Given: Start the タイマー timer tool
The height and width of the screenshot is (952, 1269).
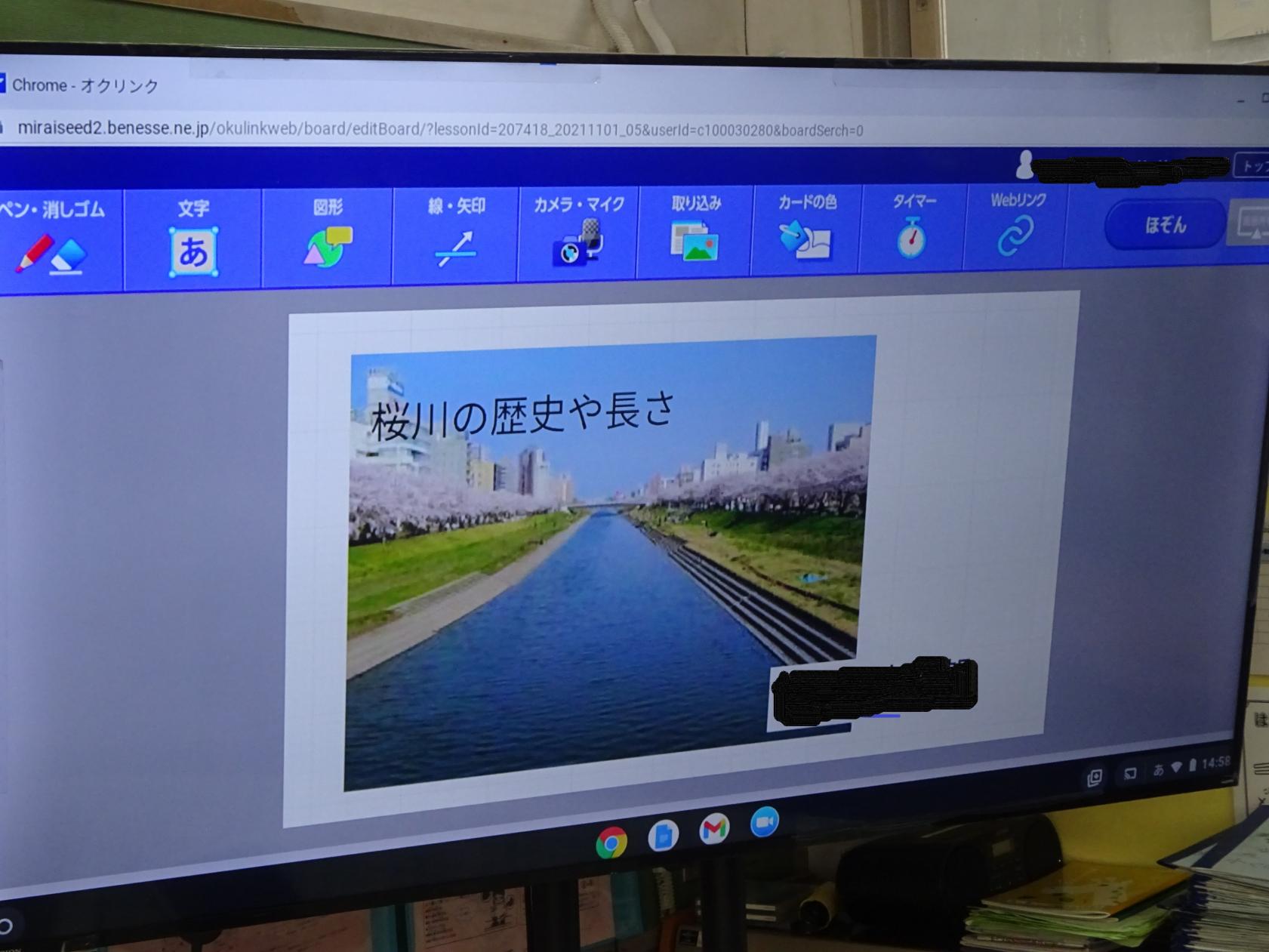Looking at the screenshot, I should (912, 227).
